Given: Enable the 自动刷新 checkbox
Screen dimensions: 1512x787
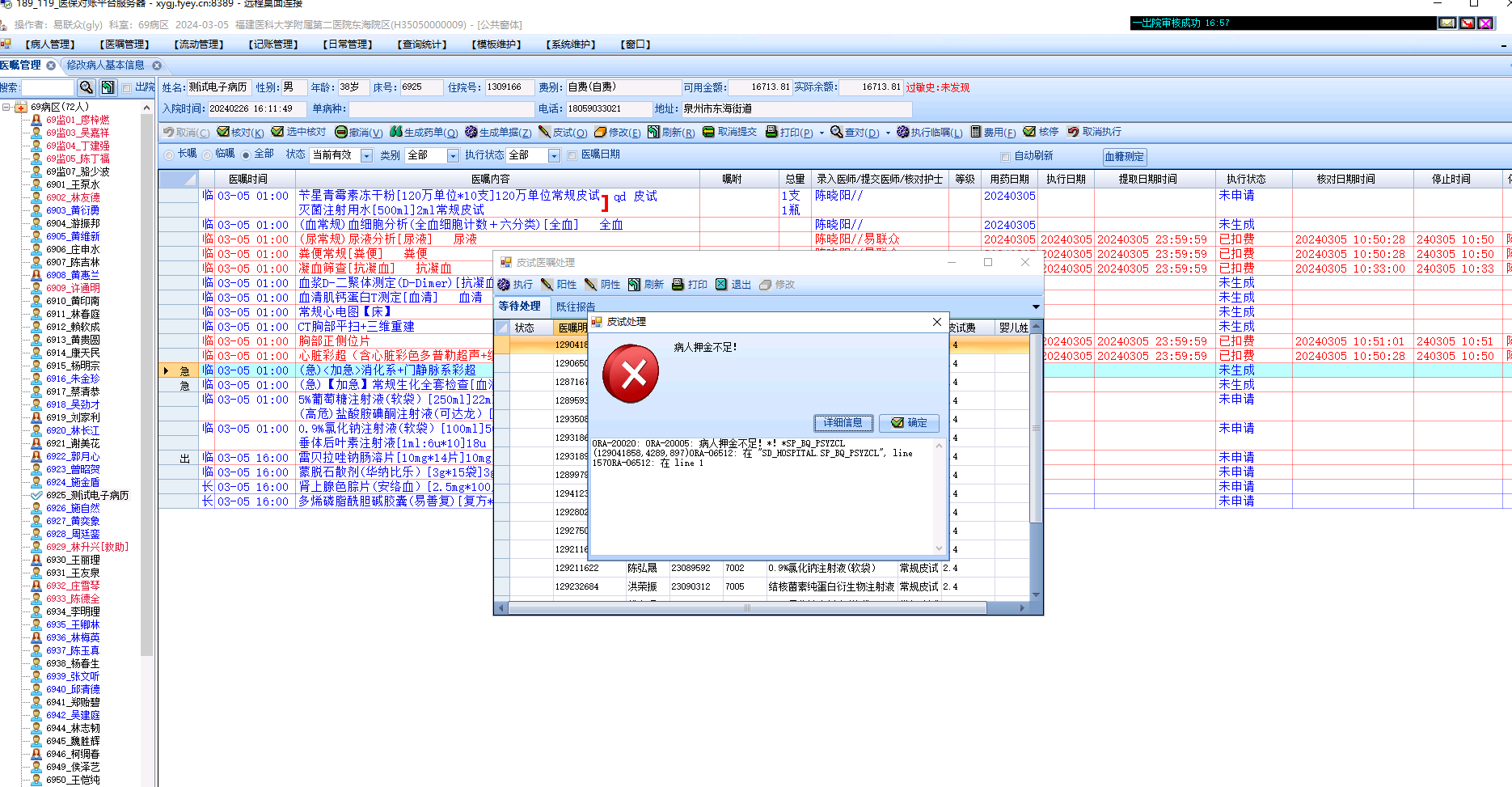Looking at the screenshot, I should click(x=1006, y=156).
